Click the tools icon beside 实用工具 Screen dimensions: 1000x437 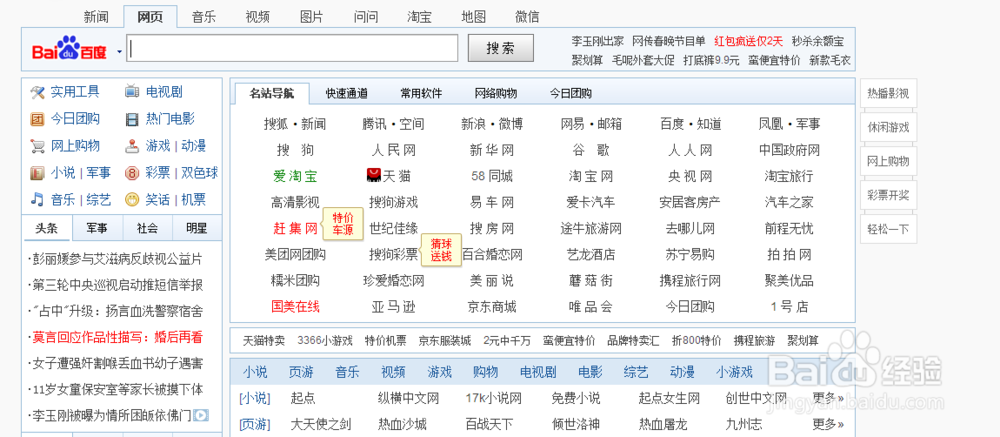[x=38, y=92]
